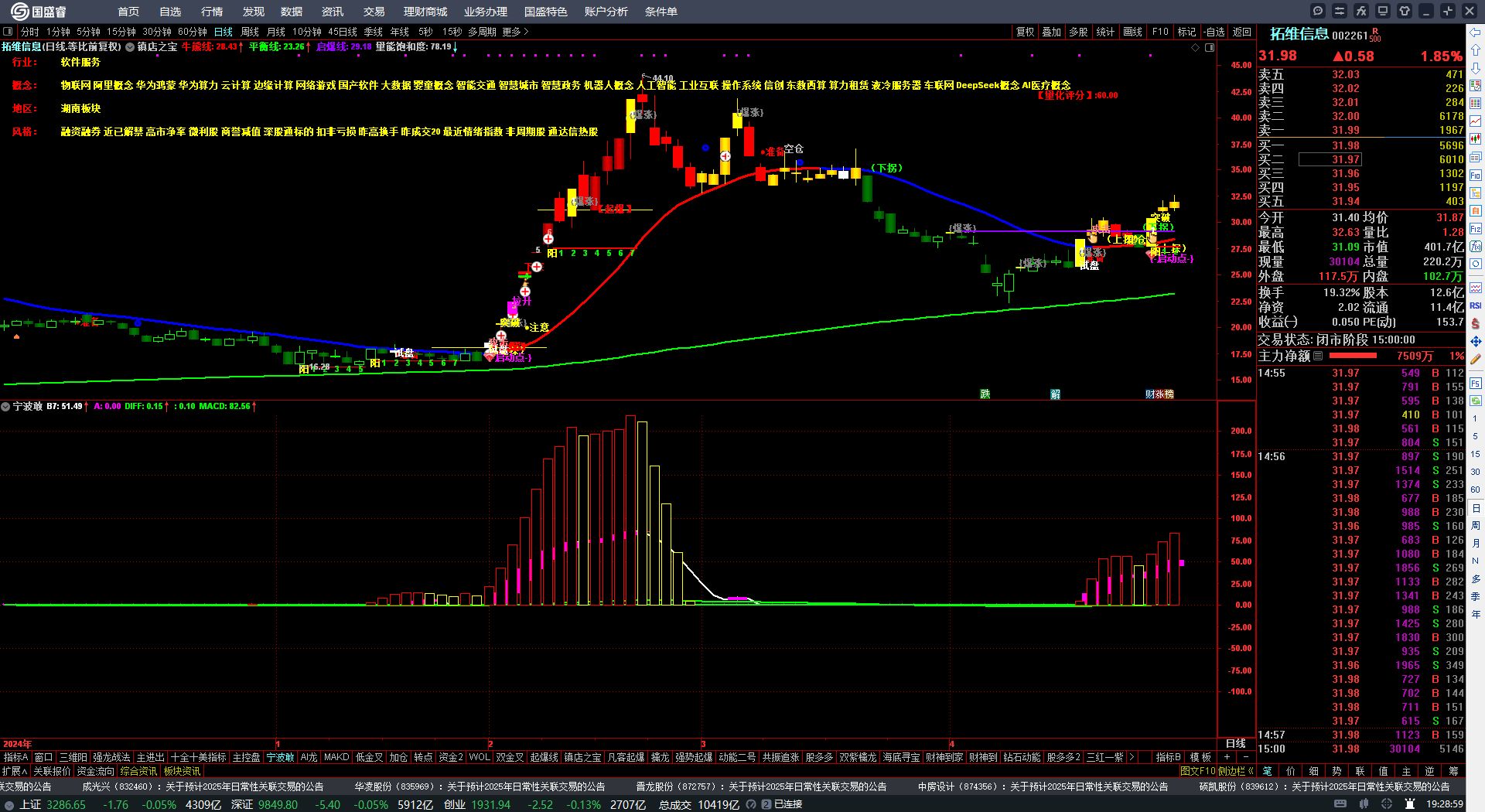Open the f(x) formula sidebar icon
This screenshot has height=812, width=1485.
pos(1476,247)
